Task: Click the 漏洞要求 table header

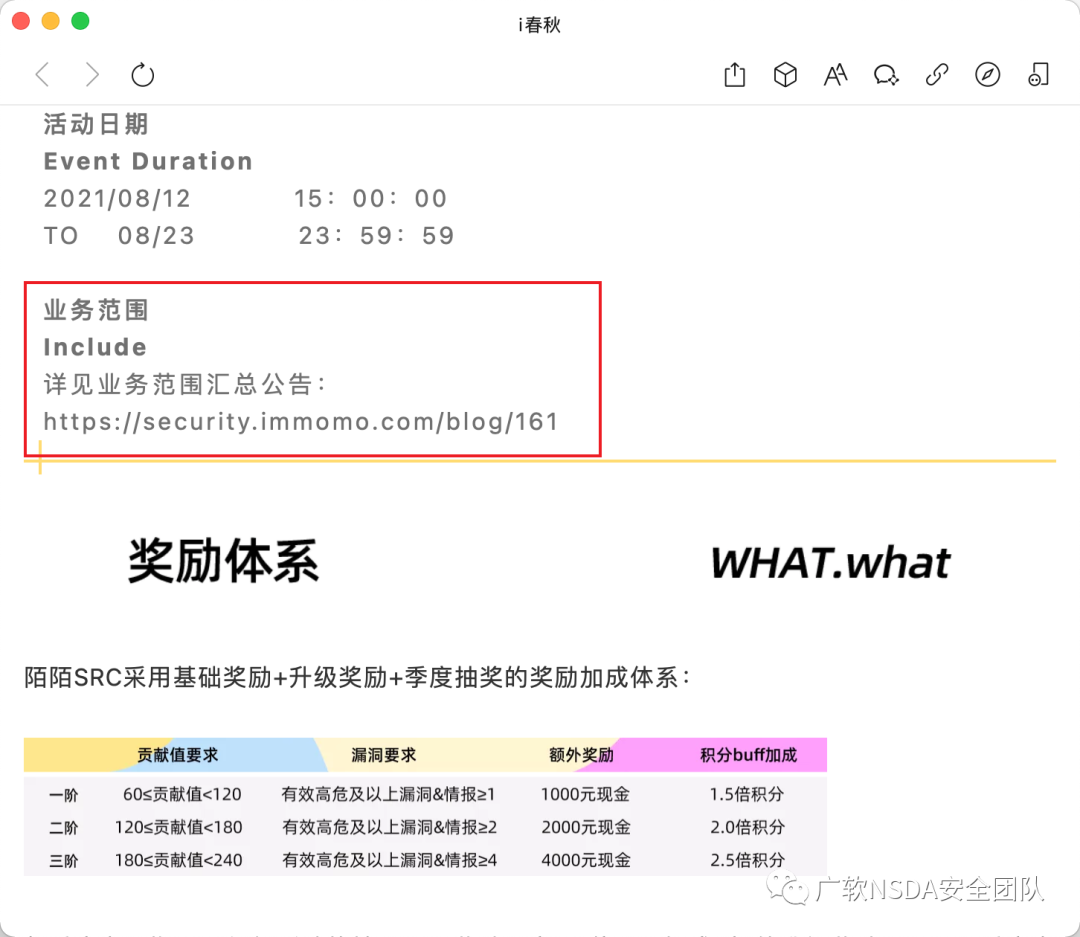Action: point(384,755)
